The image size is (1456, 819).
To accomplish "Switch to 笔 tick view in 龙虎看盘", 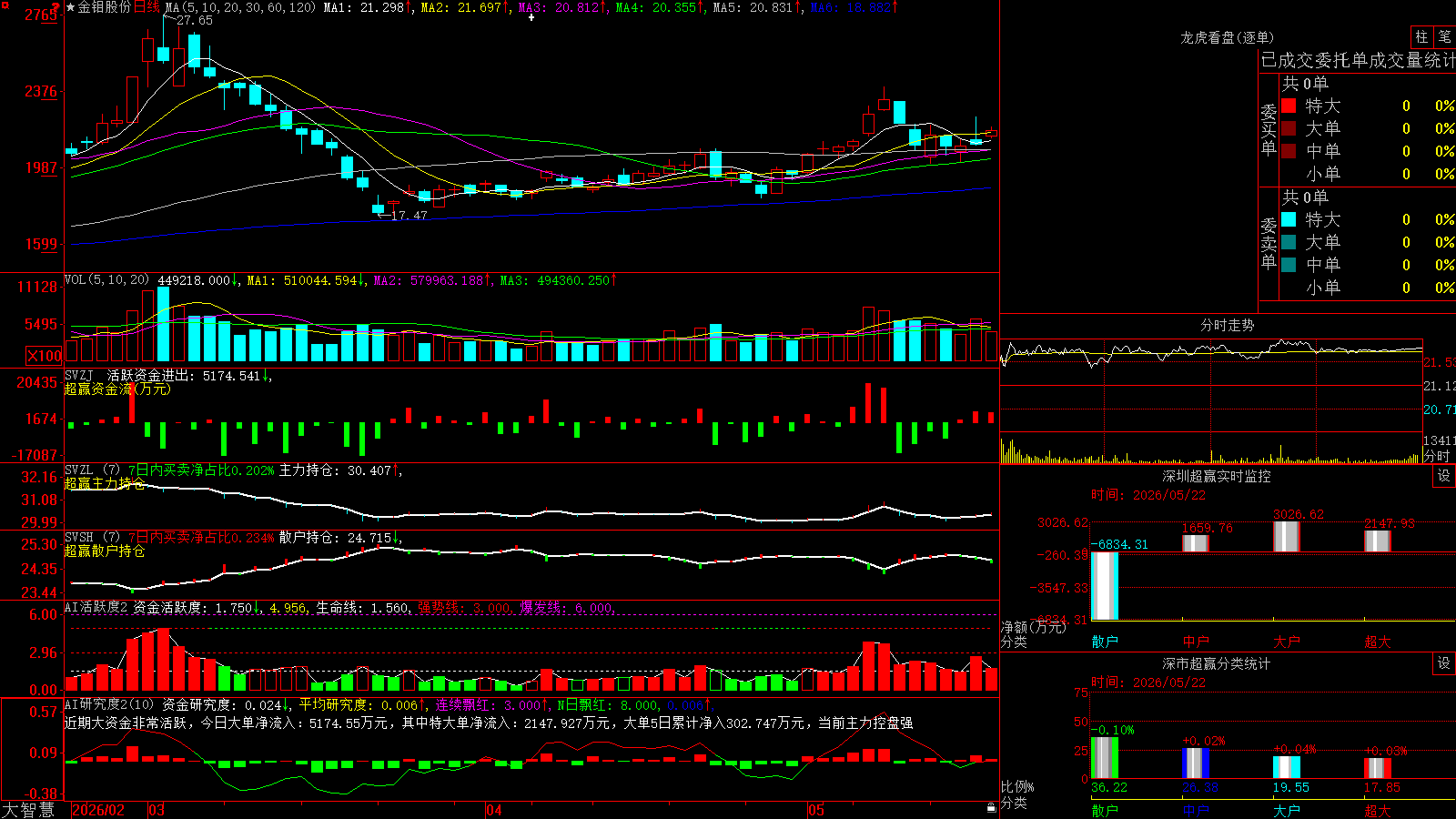I will click(x=1445, y=36).
